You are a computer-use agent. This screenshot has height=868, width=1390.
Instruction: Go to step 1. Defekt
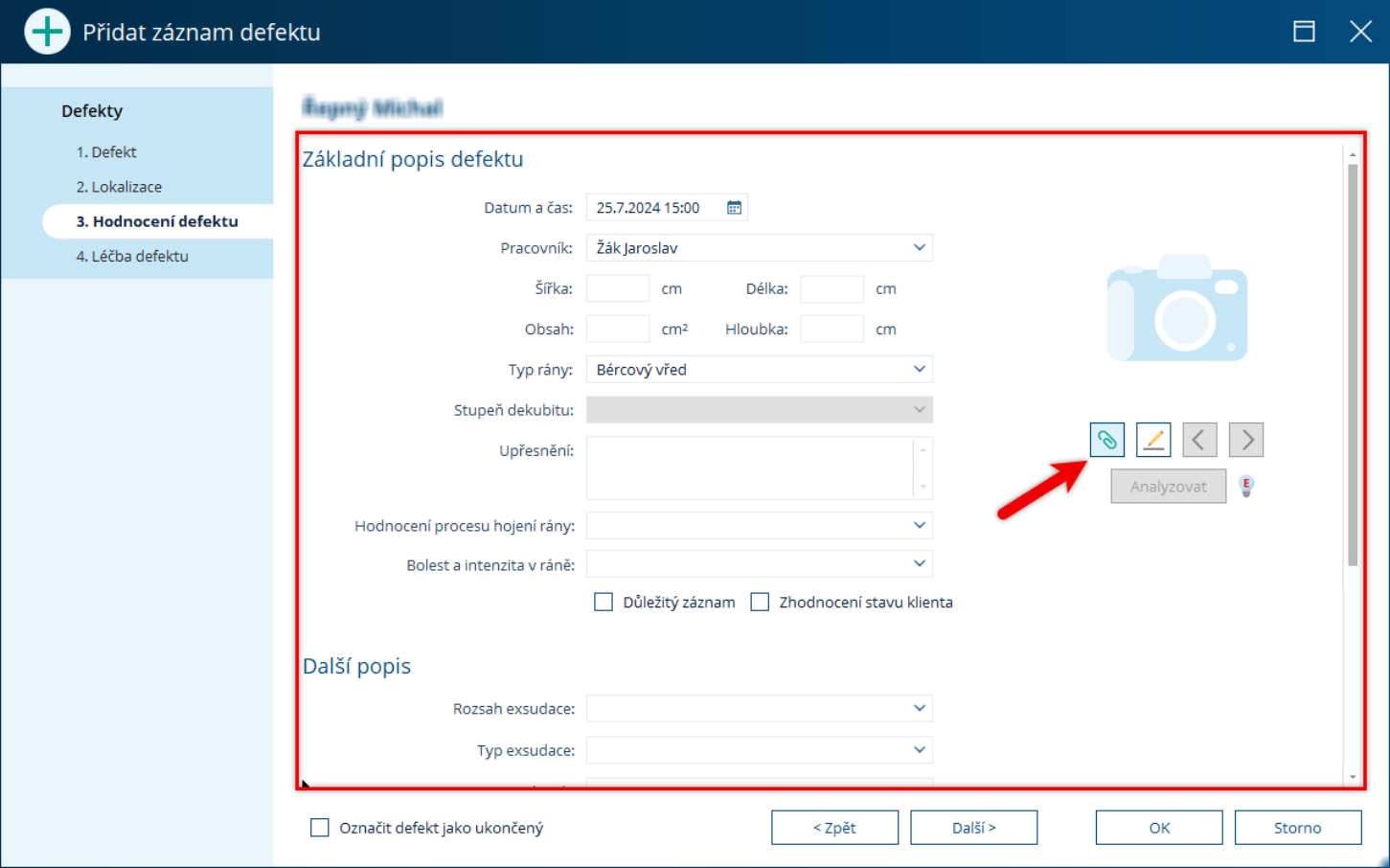106,151
